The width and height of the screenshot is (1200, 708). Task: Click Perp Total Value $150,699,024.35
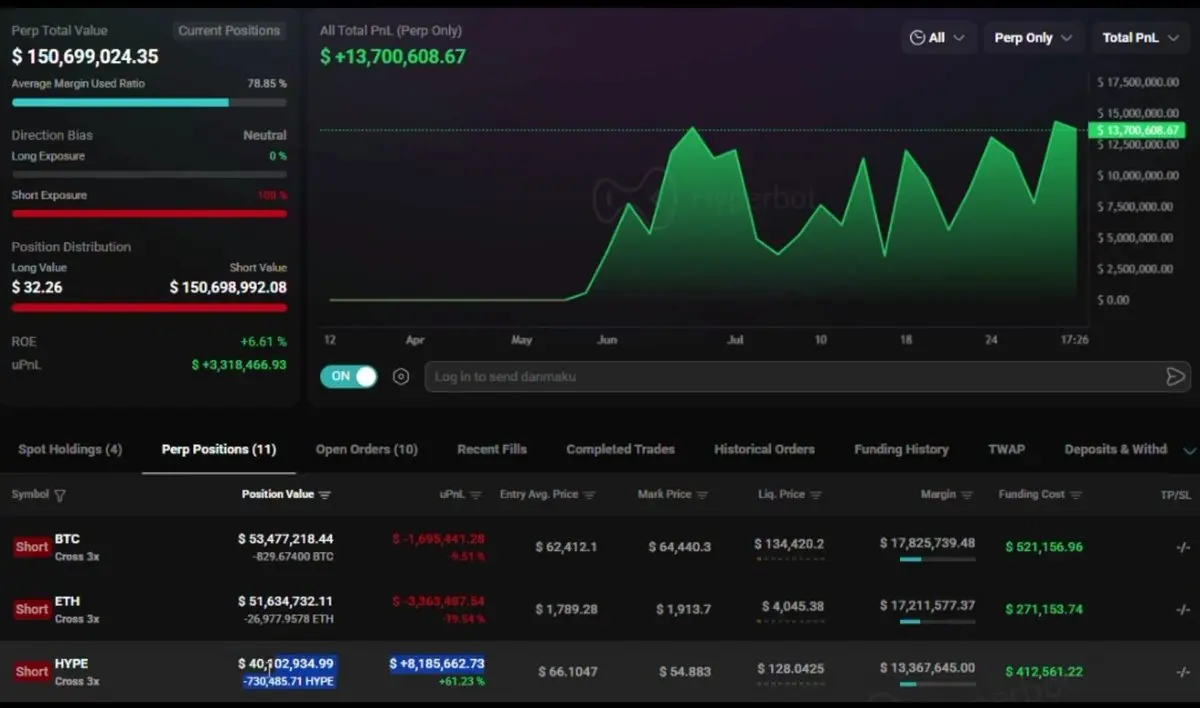click(x=85, y=57)
